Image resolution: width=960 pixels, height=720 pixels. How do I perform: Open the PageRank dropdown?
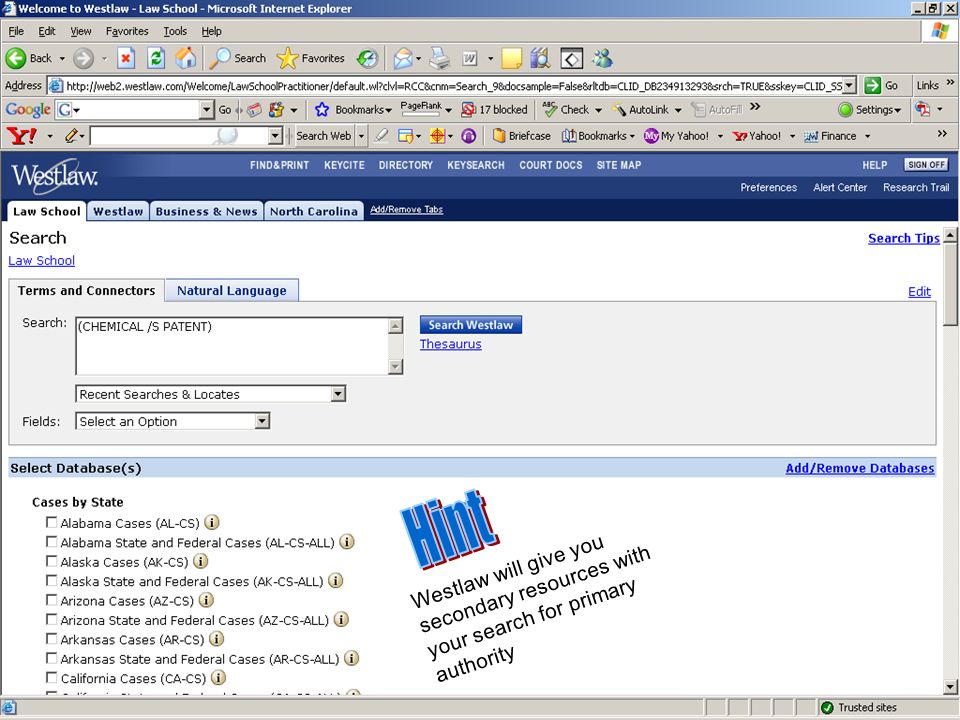pos(448,110)
